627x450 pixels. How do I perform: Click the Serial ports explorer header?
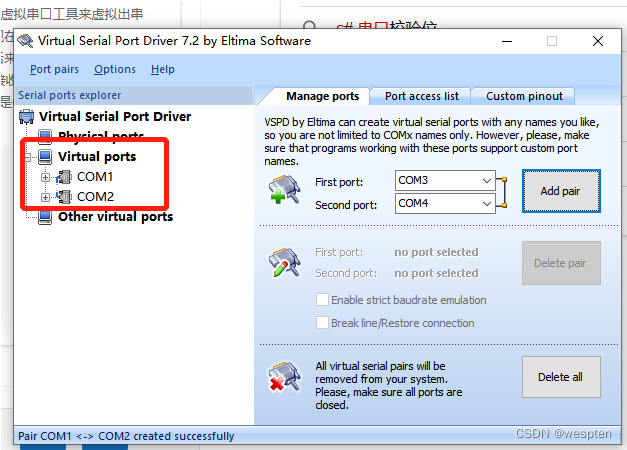(x=134, y=95)
